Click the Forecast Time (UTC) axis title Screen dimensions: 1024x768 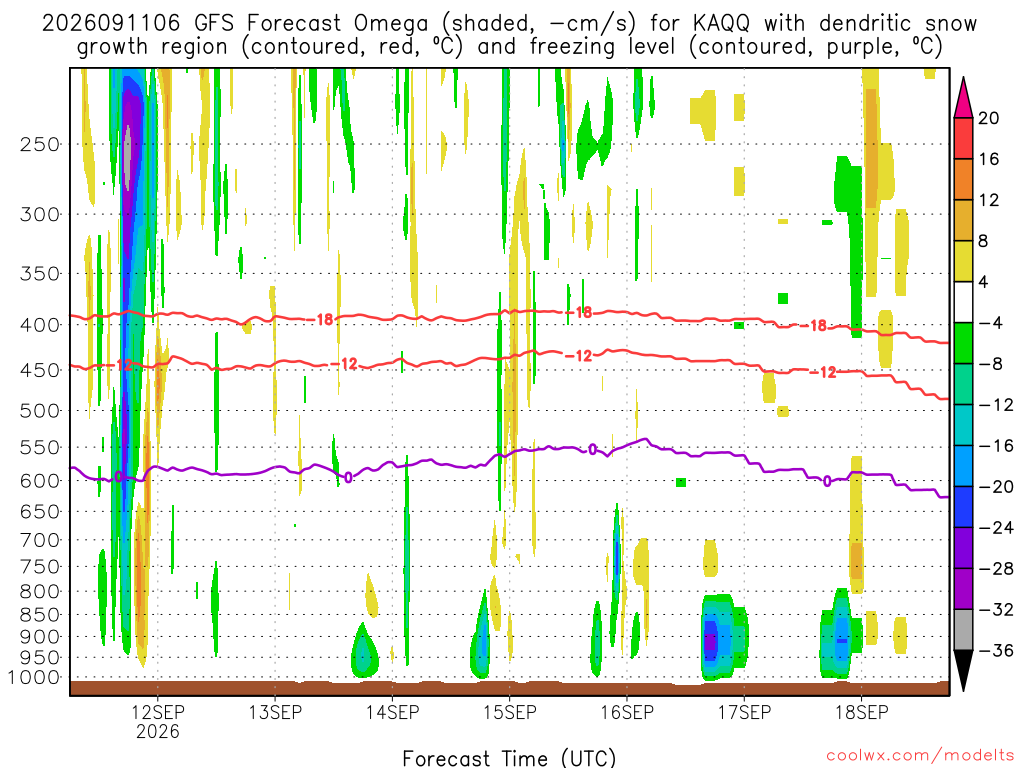[x=509, y=758]
